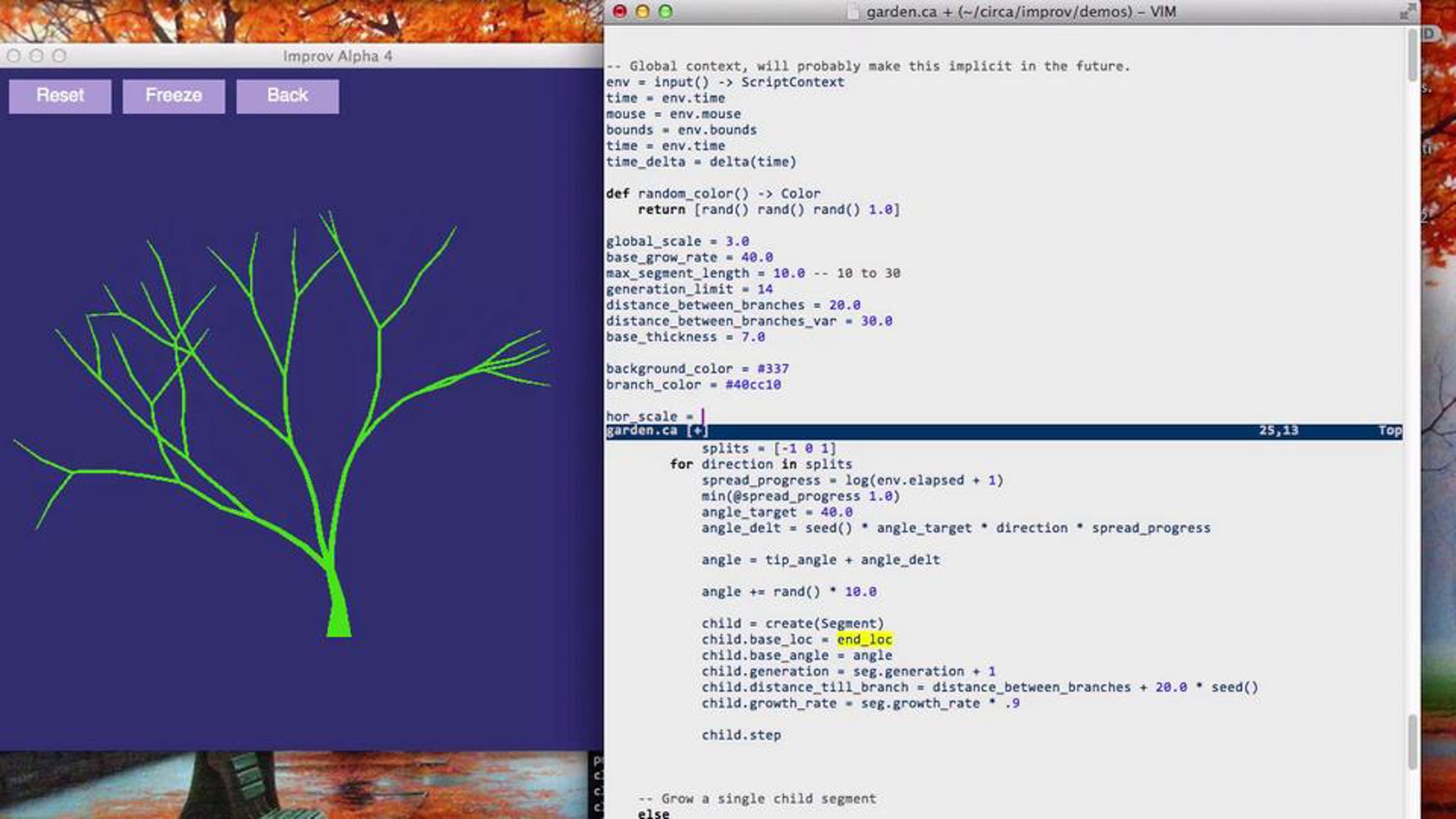Close the VIM window with red button
Viewport: 1456px width, 819px height.
(x=619, y=12)
